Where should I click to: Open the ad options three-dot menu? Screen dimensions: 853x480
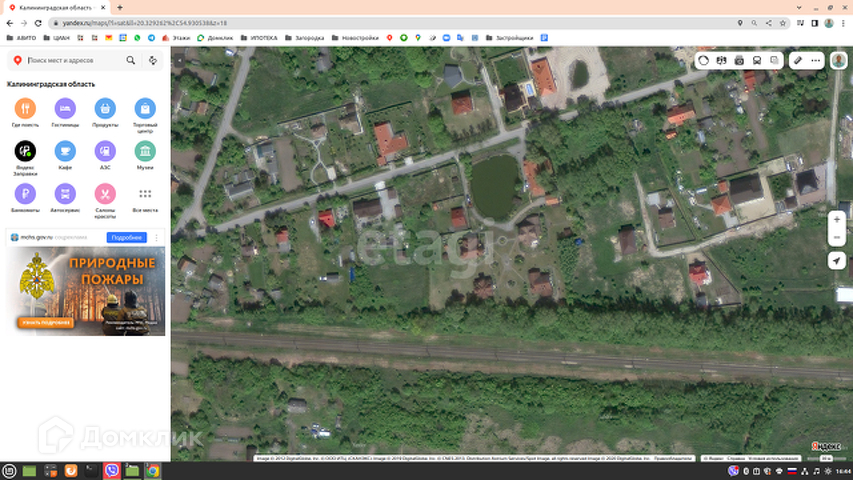[157, 237]
